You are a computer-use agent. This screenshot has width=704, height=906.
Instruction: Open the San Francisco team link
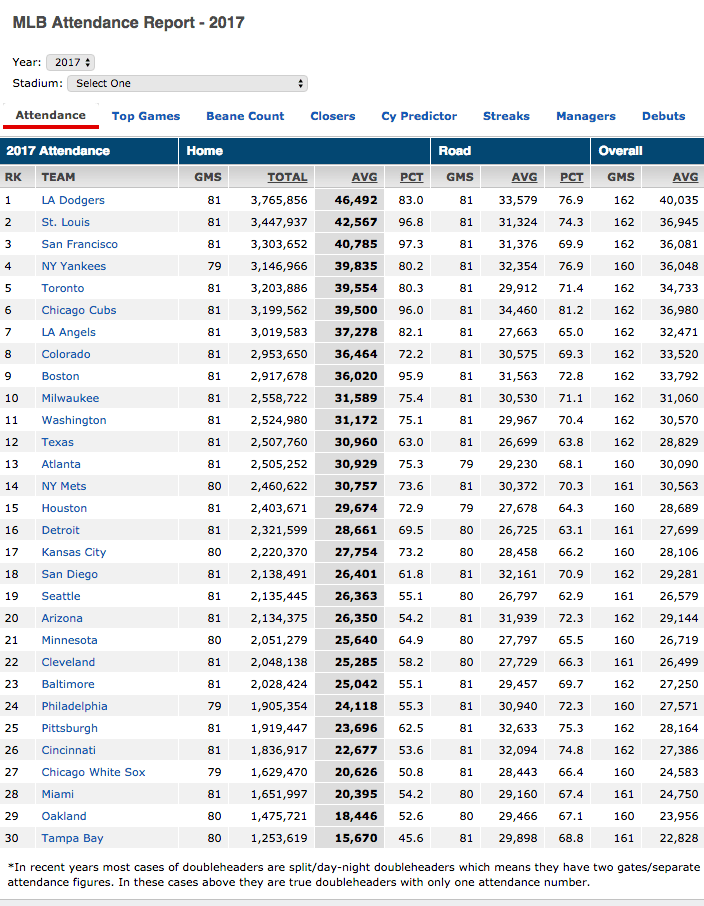point(79,244)
